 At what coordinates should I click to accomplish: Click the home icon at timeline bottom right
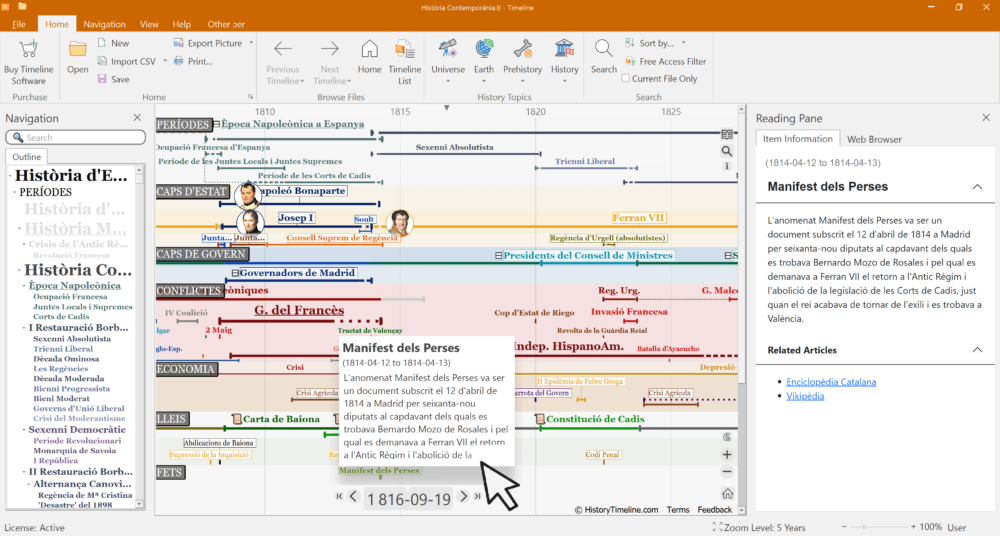click(727, 494)
